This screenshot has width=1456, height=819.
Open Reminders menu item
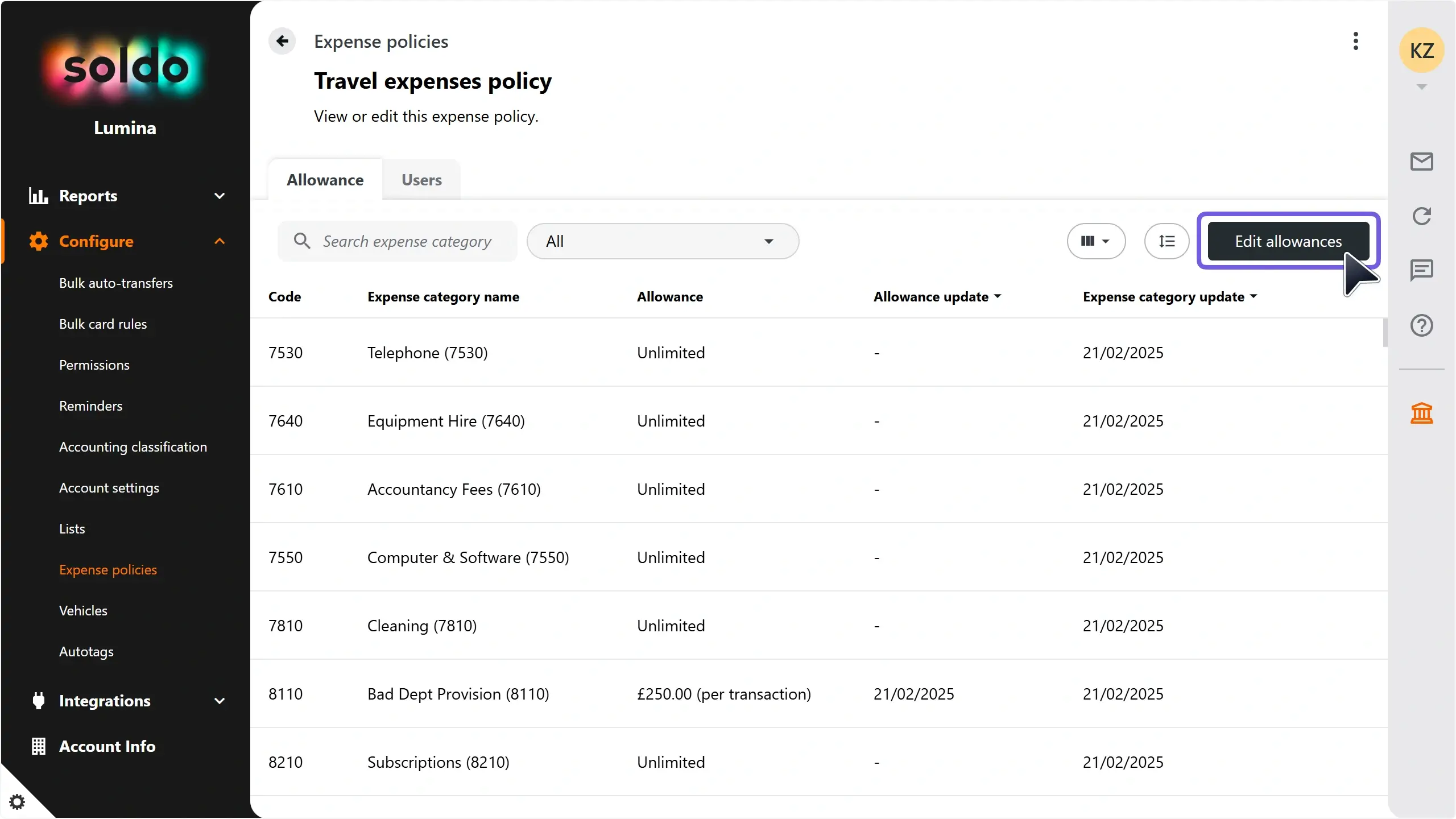(x=91, y=406)
